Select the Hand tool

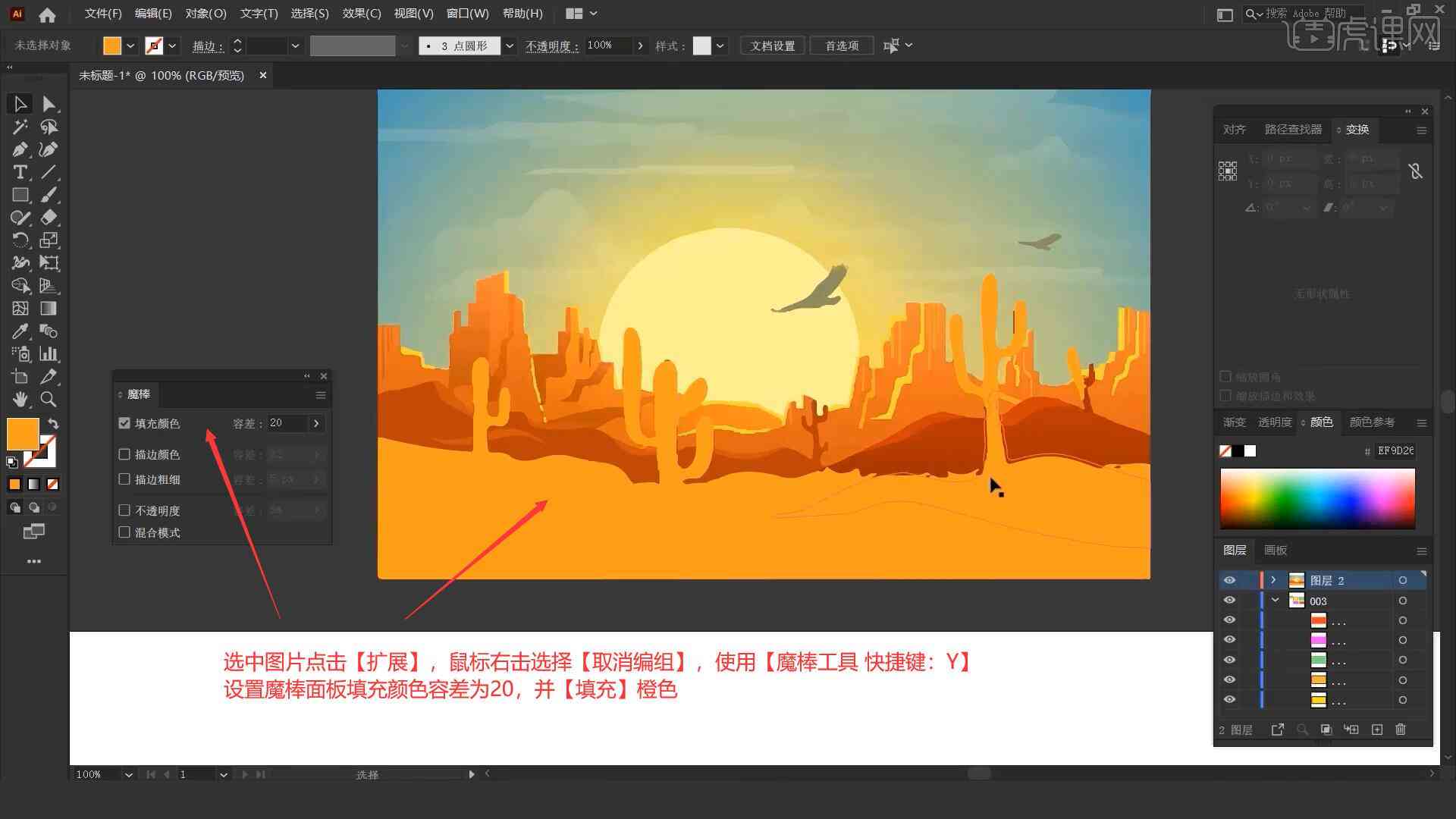[19, 399]
